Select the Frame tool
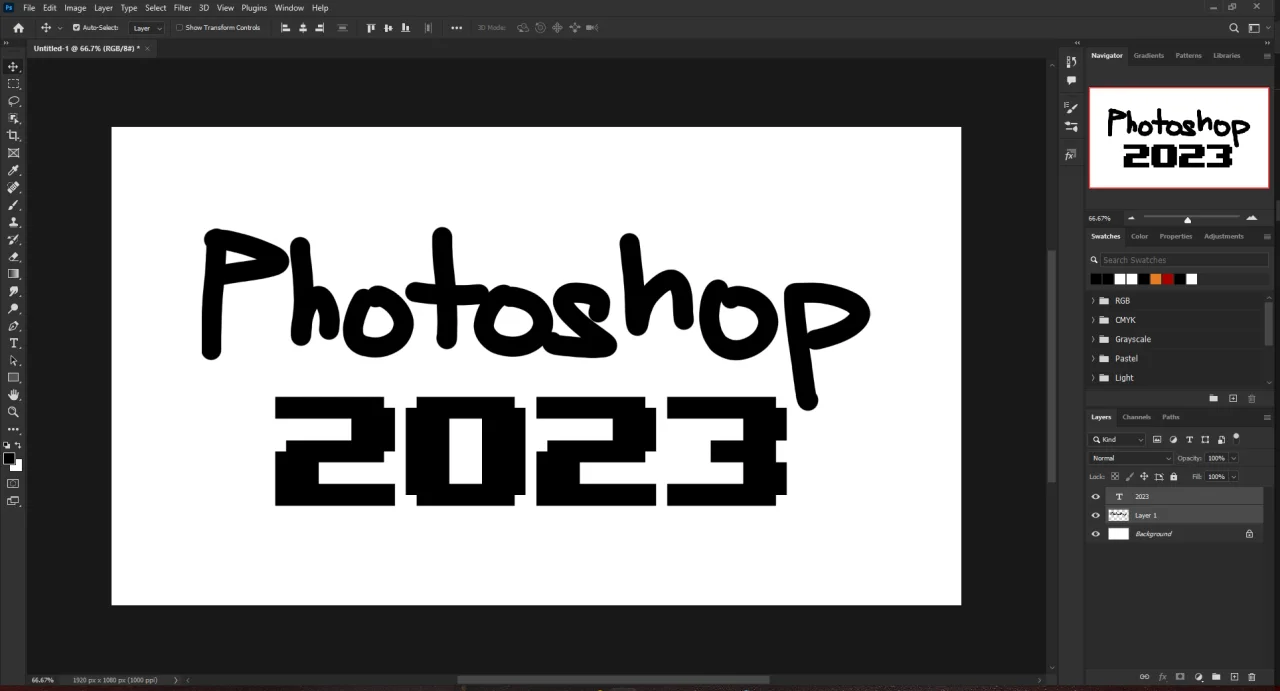1280x691 pixels. coord(13,153)
